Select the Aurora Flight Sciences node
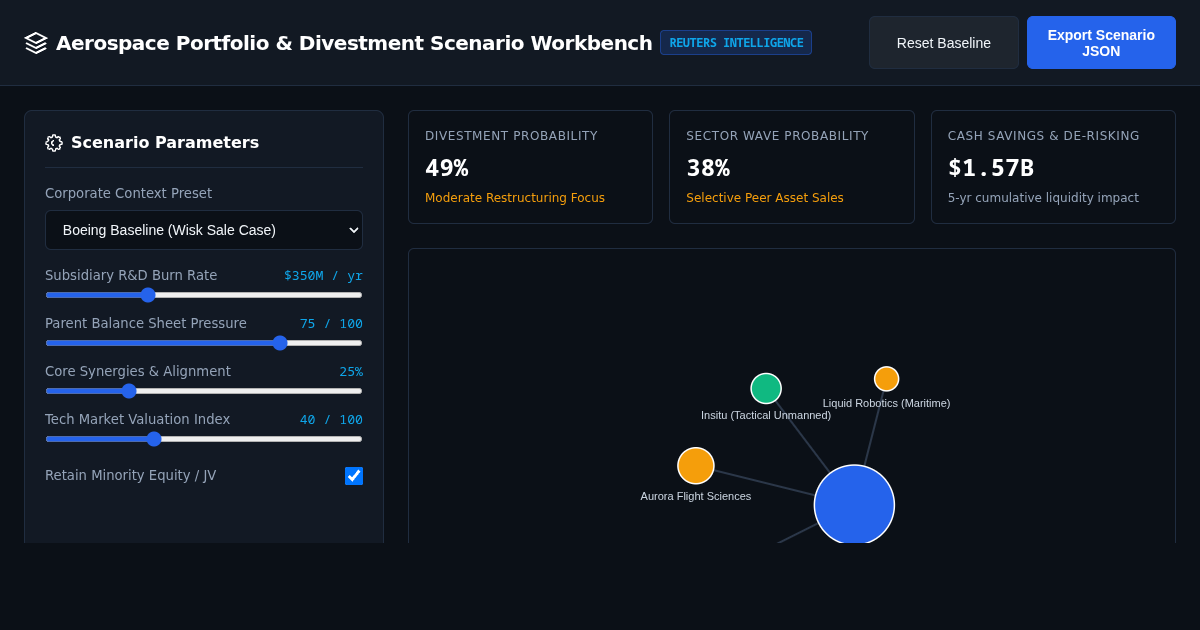Screen dimensions: 1200x630 click(x=696, y=466)
